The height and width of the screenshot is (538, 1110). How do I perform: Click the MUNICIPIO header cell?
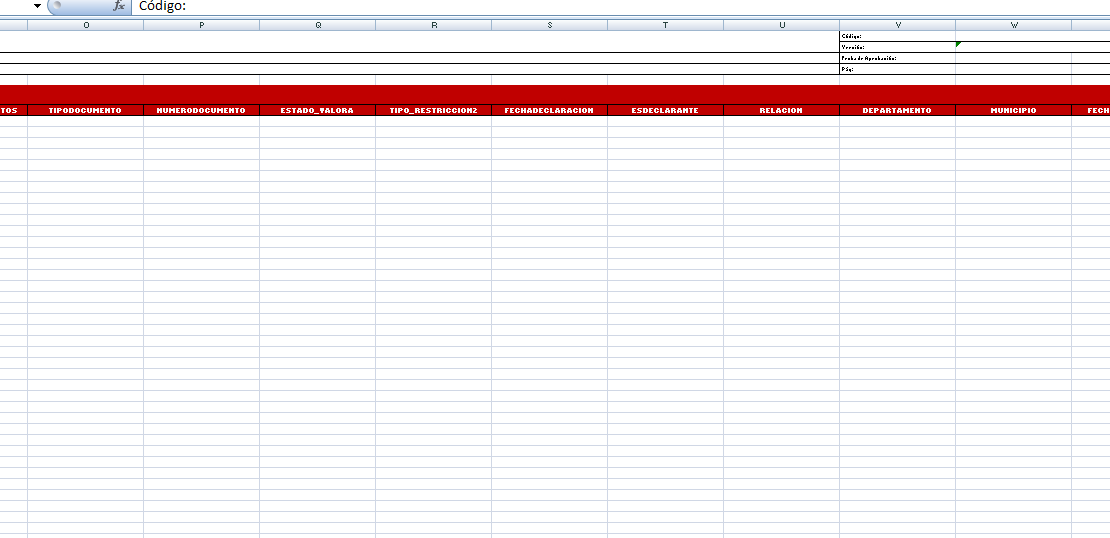point(1014,110)
